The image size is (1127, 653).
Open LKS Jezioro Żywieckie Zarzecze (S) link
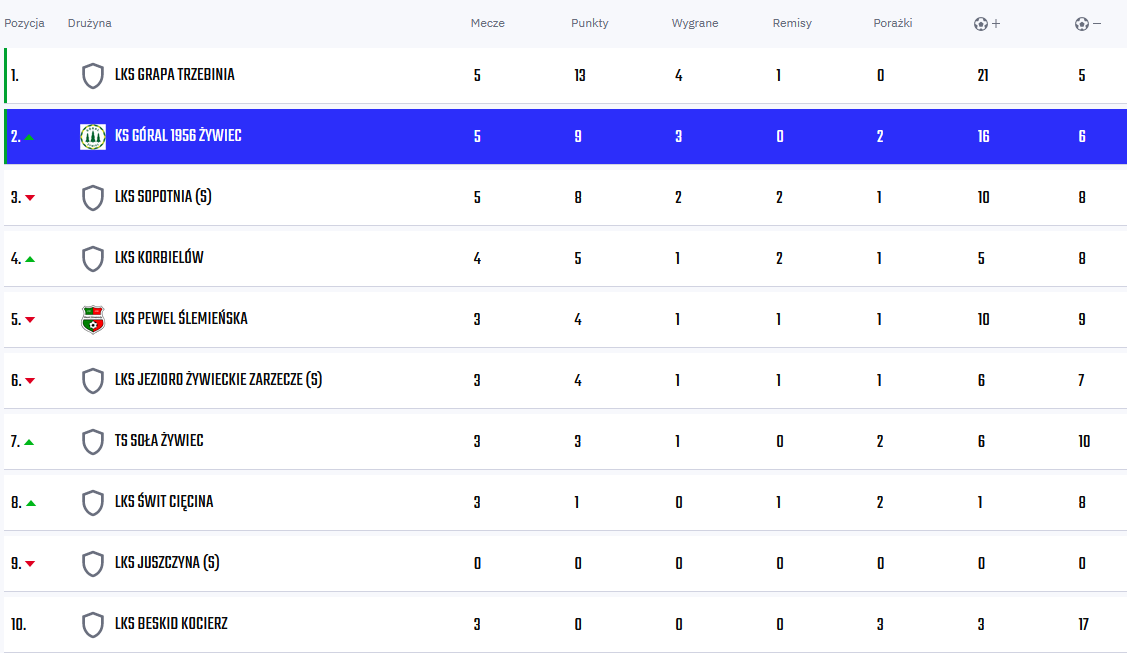click(218, 380)
